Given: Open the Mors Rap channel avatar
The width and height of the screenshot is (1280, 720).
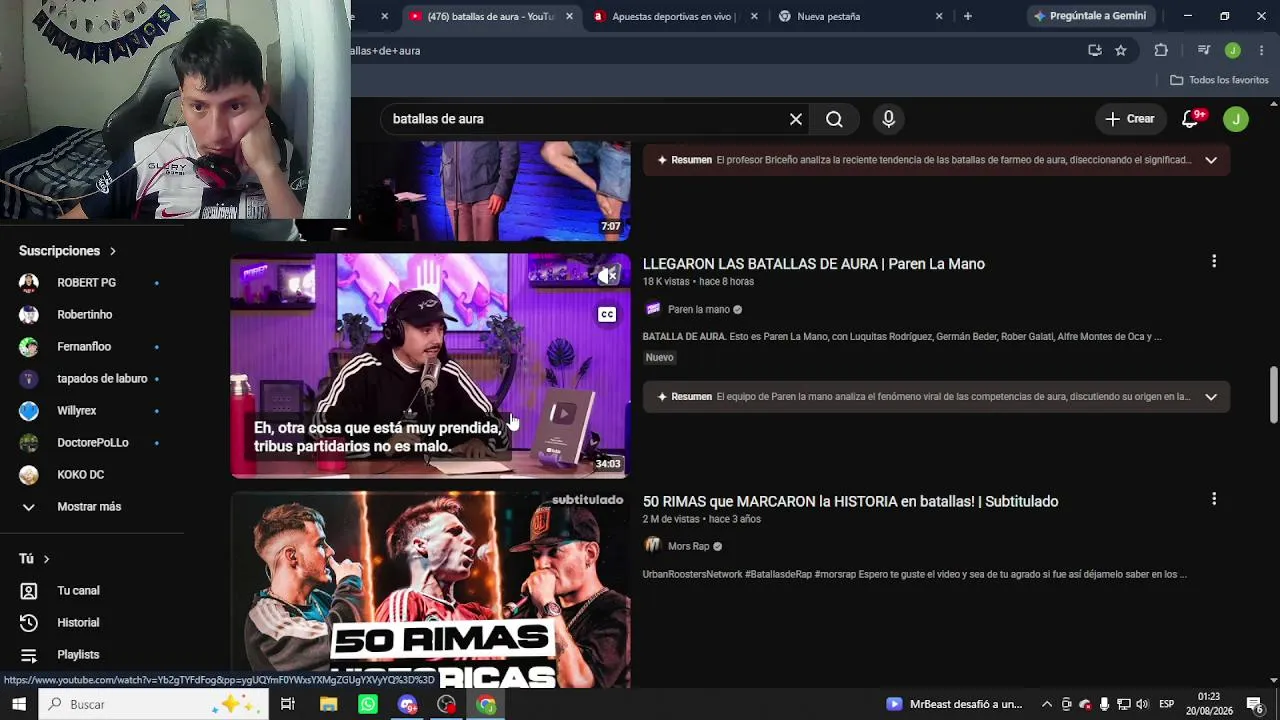Looking at the screenshot, I should [653, 546].
